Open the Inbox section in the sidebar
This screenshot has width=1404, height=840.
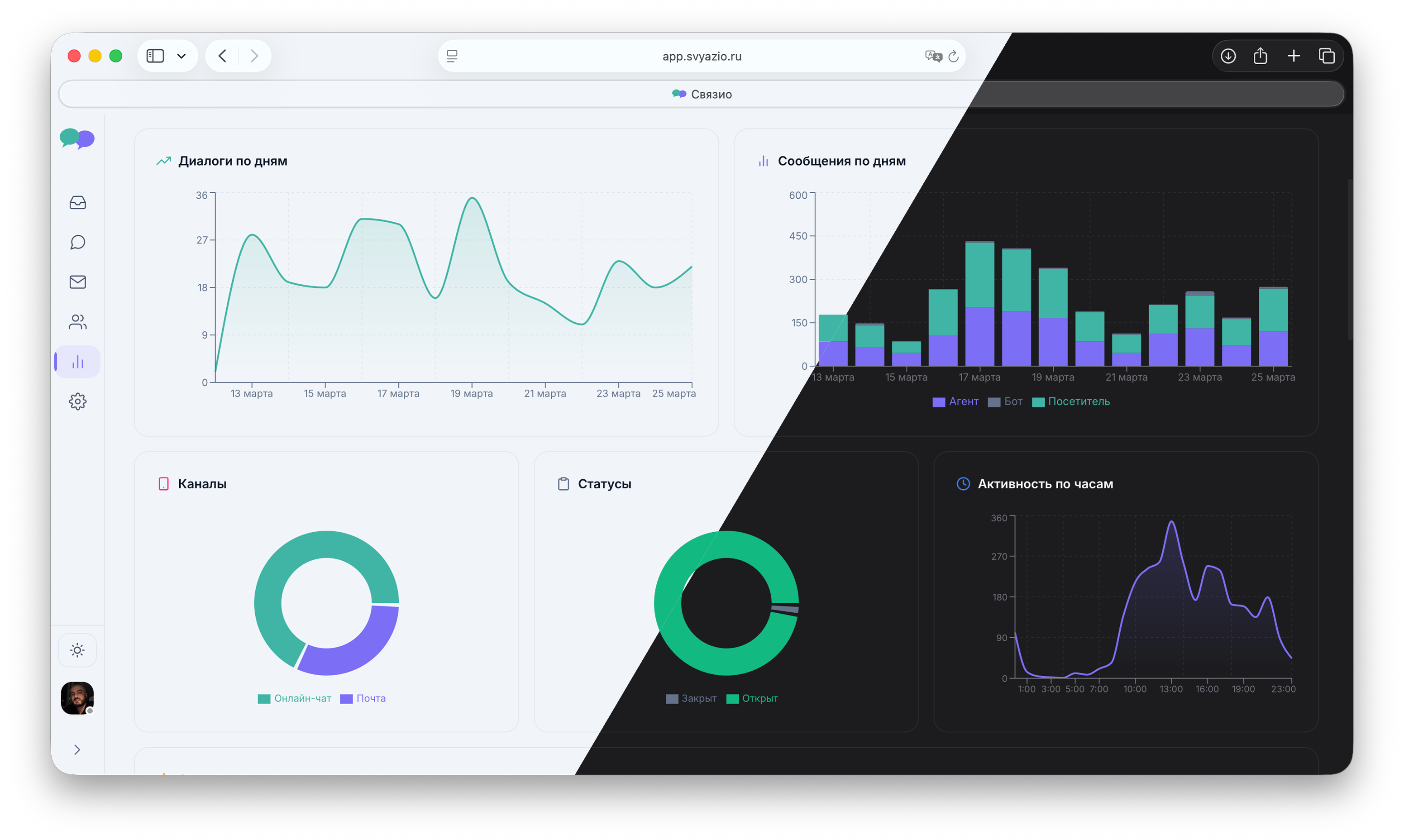pos(77,202)
